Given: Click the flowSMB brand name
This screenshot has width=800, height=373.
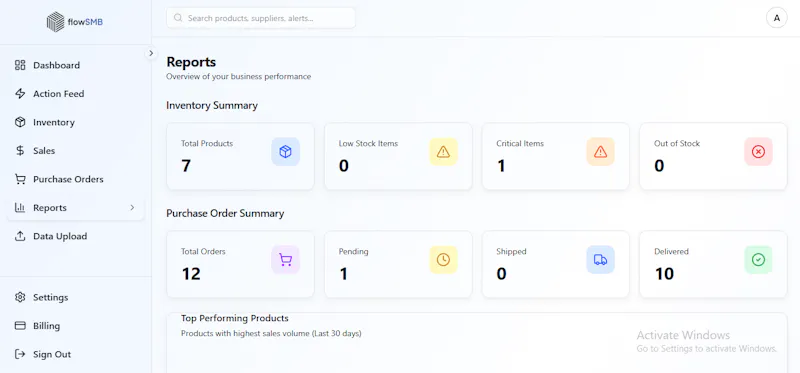Looking at the screenshot, I should (85, 22).
